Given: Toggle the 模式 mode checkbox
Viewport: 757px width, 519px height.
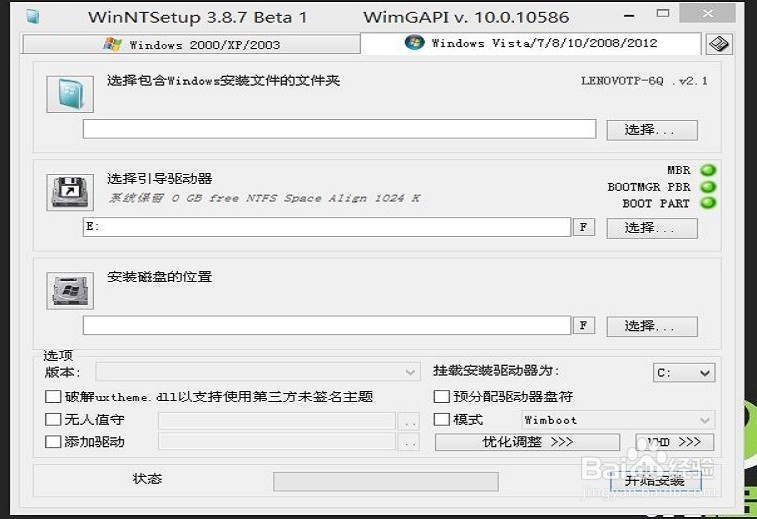Looking at the screenshot, I should [441, 419].
